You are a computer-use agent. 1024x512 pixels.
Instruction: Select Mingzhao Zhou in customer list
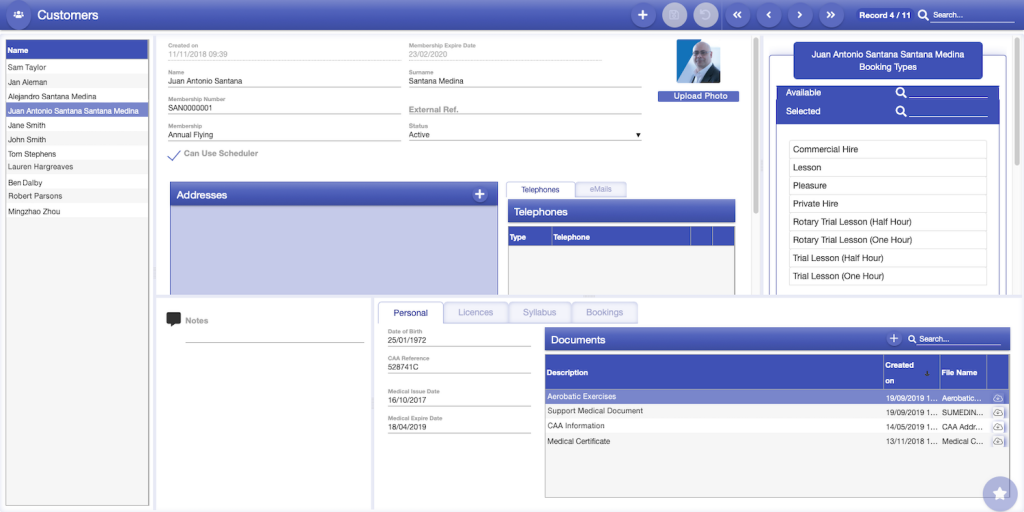point(77,212)
